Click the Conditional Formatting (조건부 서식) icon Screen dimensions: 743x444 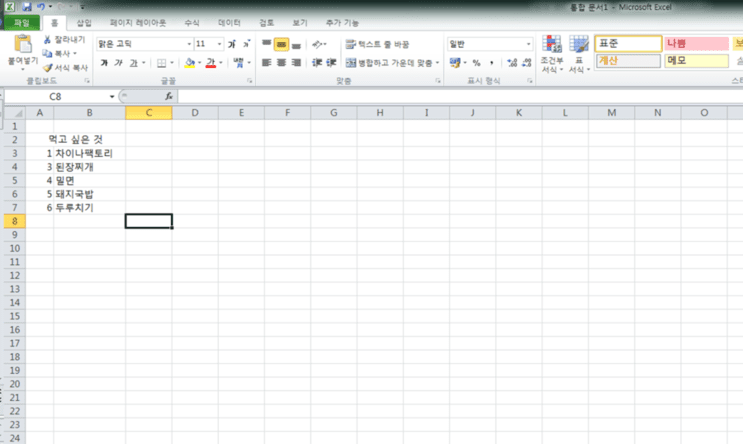[x=552, y=45]
